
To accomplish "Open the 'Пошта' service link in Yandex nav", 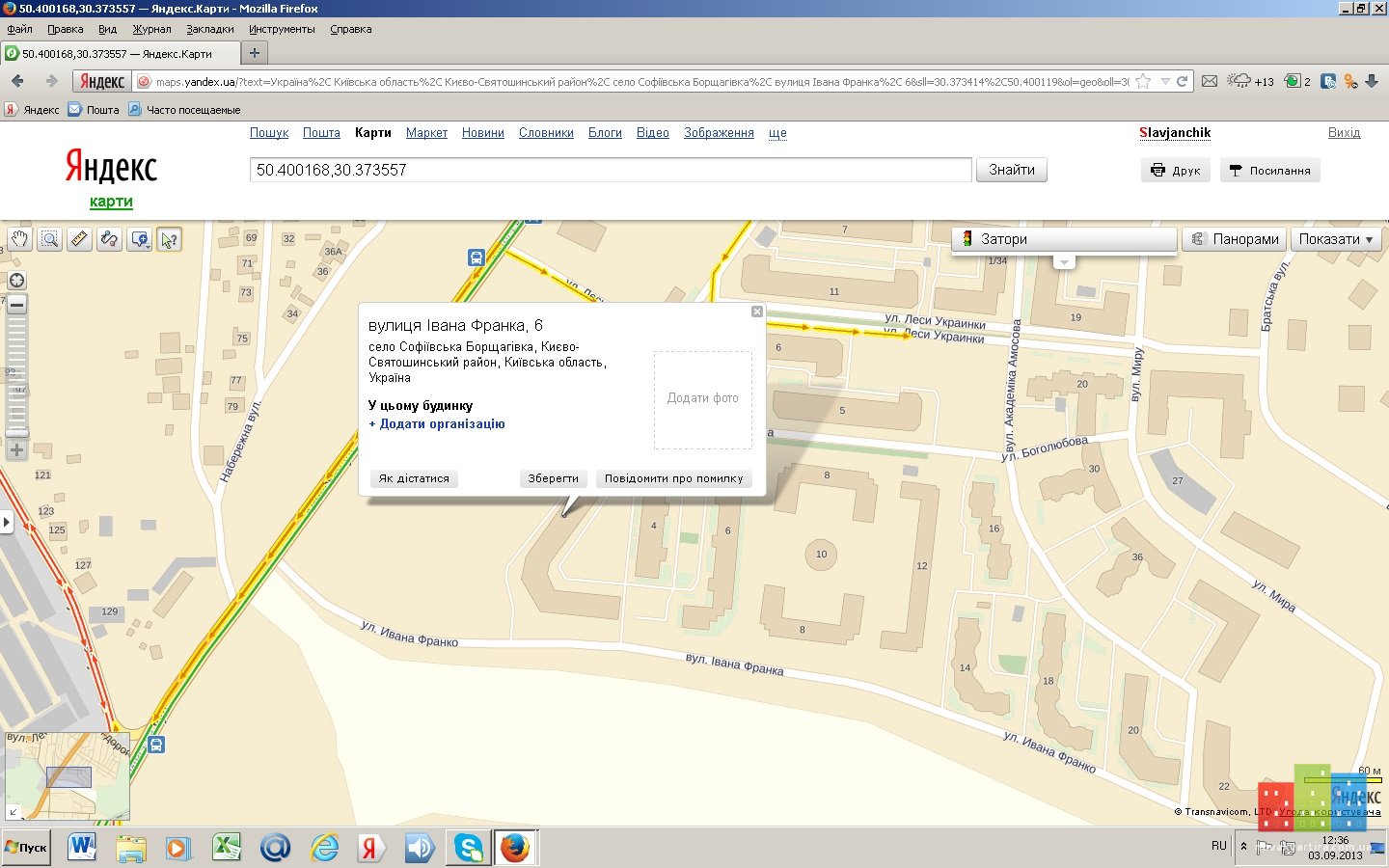I will [x=321, y=133].
